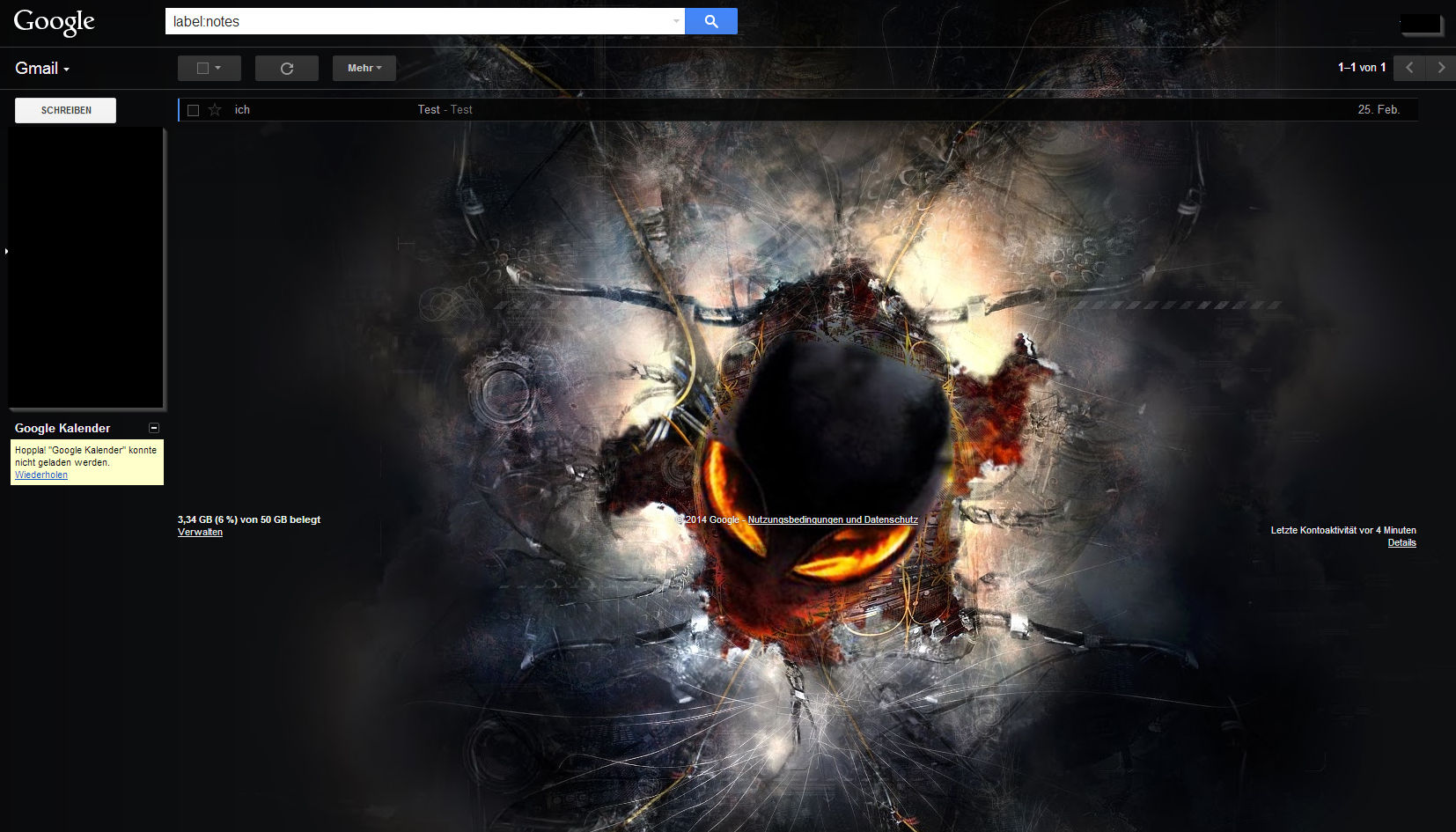Go to the older messages page
1456x832 pixels.
point(1441,67)
